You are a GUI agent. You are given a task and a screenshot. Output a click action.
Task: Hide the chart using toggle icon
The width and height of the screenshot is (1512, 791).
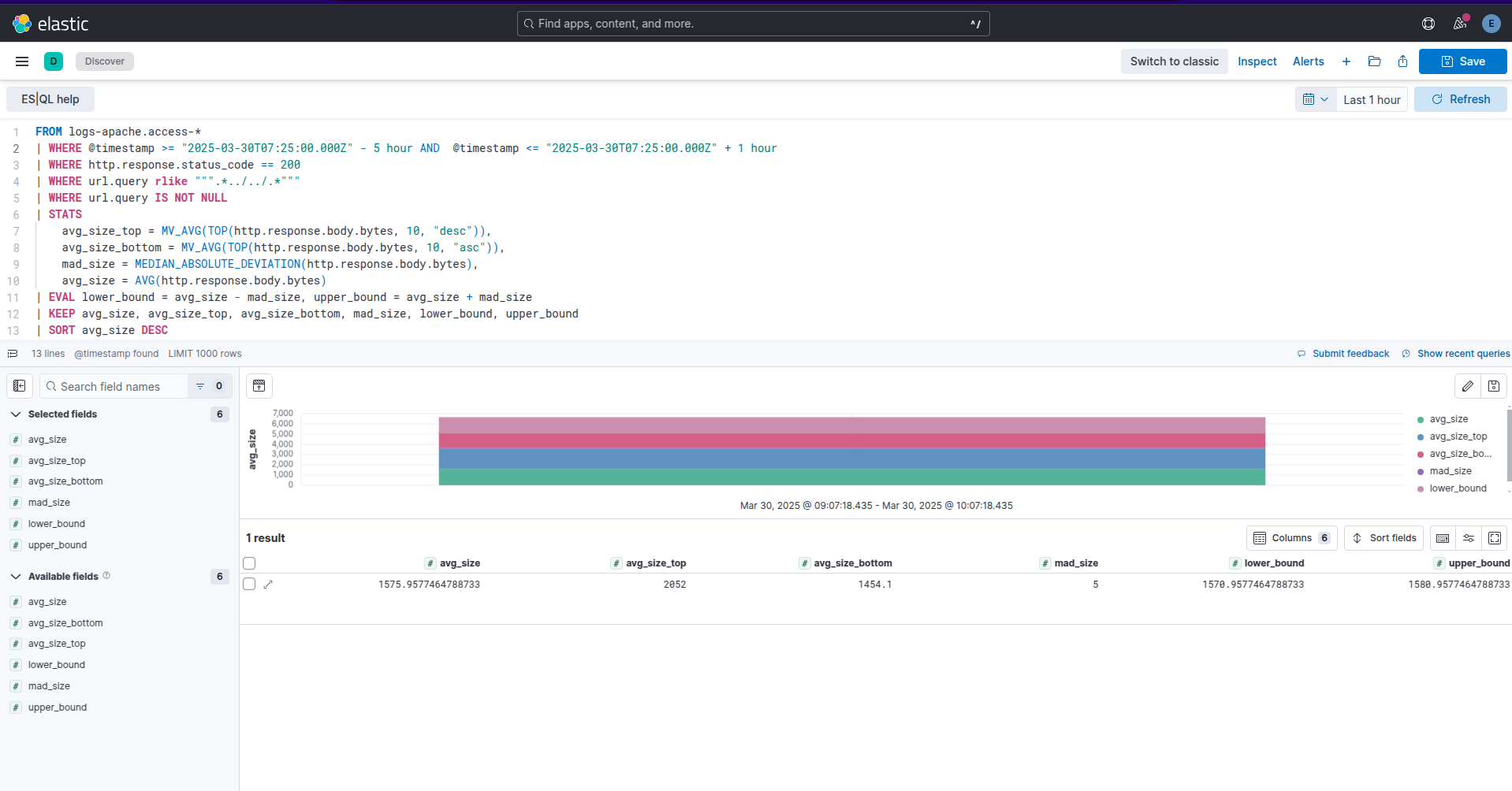(x=259, y=386)
